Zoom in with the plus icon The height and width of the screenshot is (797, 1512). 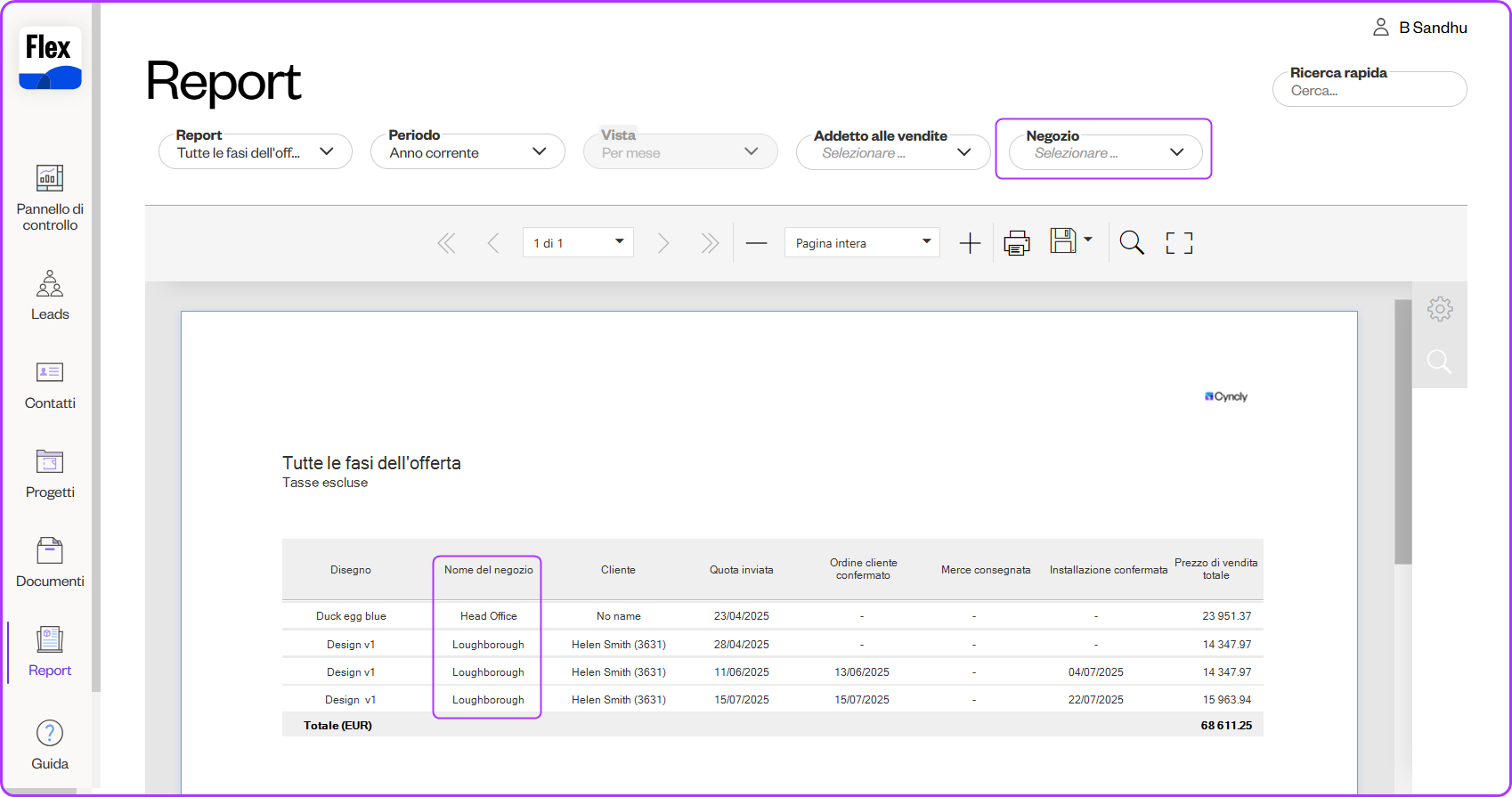pyautogui.click(x=970, y=243)
